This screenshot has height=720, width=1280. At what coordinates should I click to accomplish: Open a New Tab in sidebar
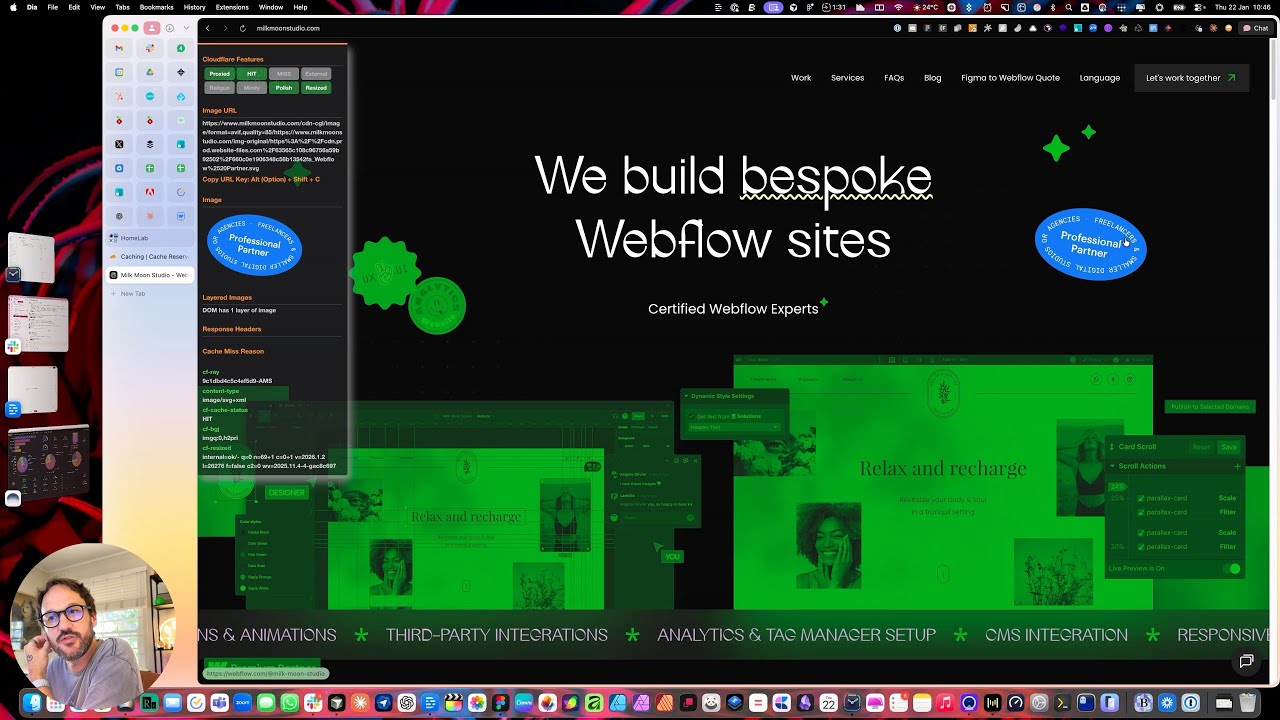point(151,294)
